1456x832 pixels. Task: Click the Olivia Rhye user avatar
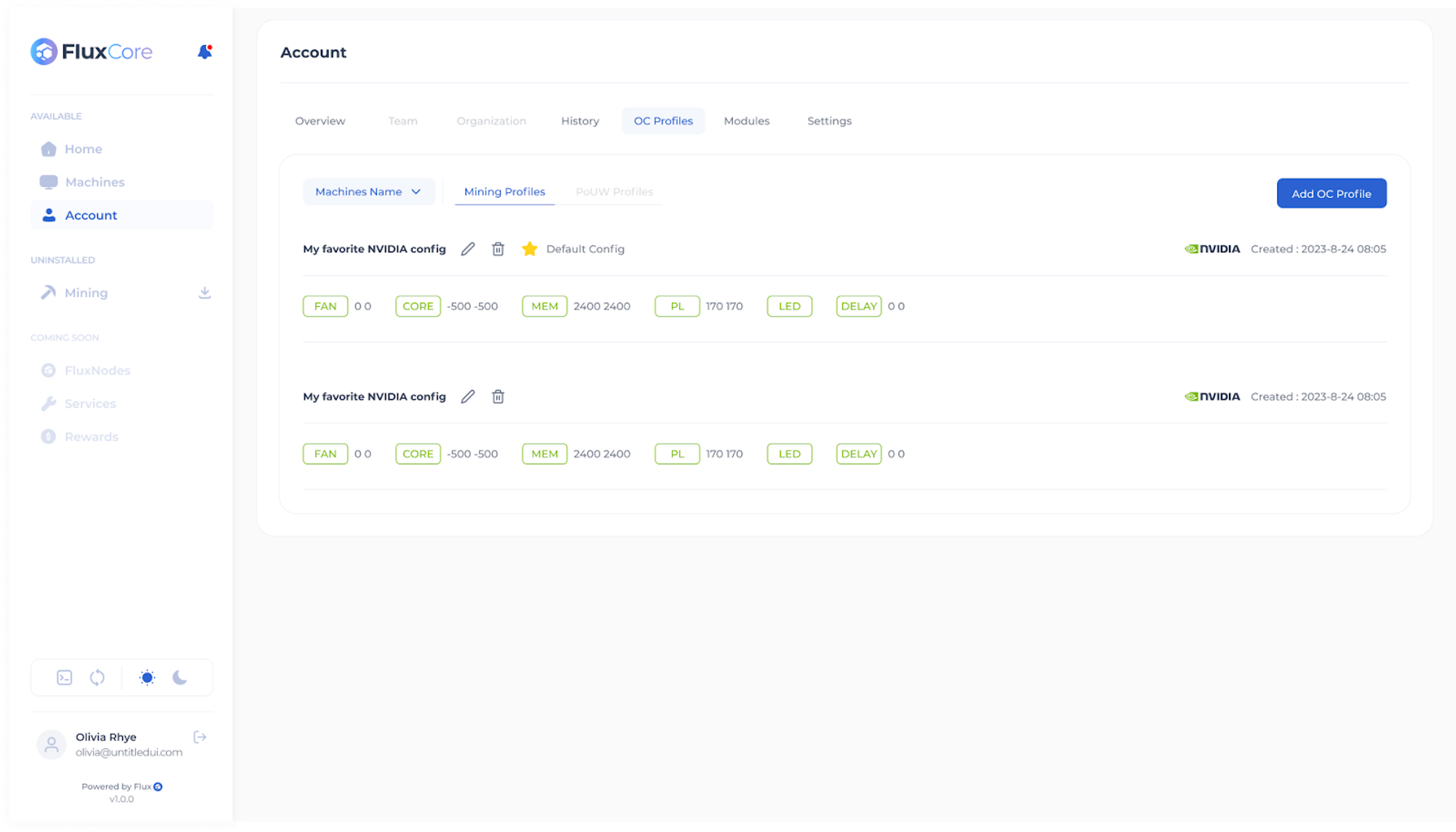pyautogui.click(x=52, y=745)
